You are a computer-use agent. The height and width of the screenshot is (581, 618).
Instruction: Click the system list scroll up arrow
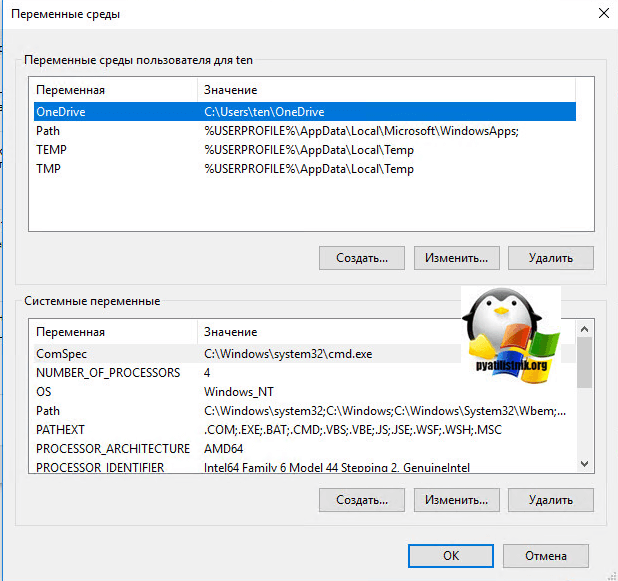pos(584,329)
